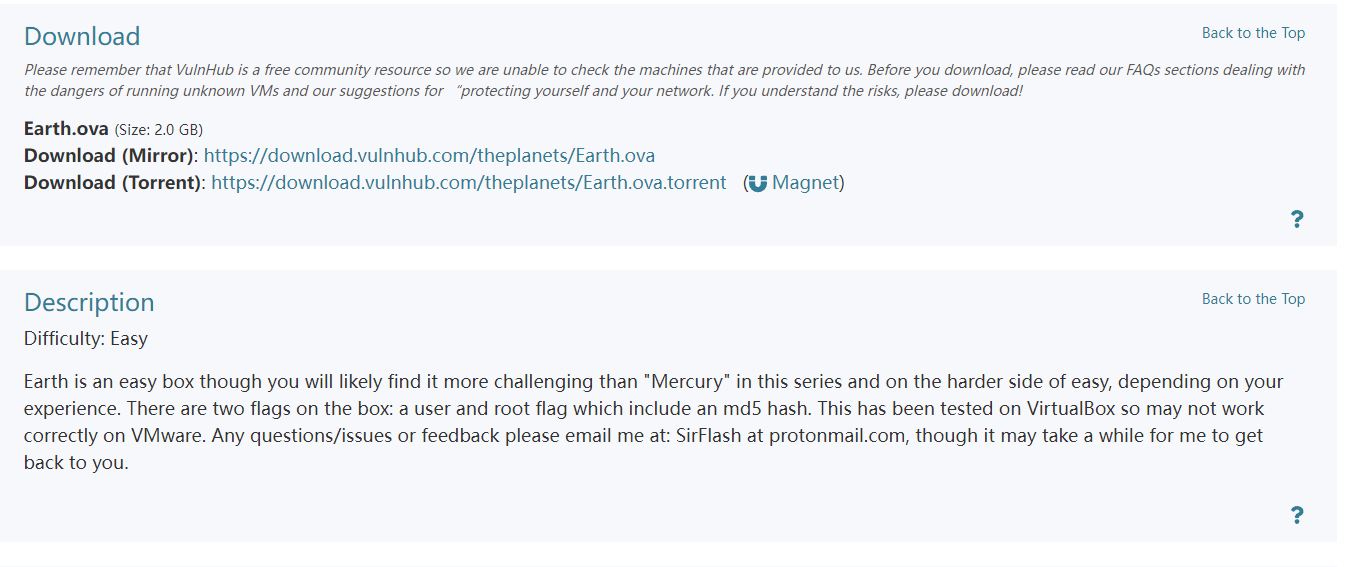Screen dimensions: 1364x567
Task: Click the Difficulty: Easy line
Action: (86, 338)
